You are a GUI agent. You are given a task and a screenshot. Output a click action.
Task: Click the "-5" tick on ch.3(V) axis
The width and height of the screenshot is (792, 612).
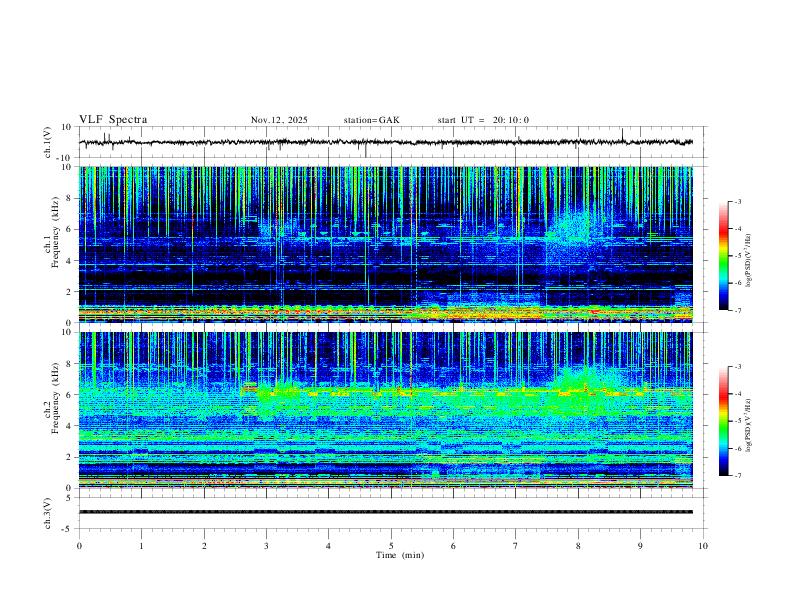[x=68, y=529]
